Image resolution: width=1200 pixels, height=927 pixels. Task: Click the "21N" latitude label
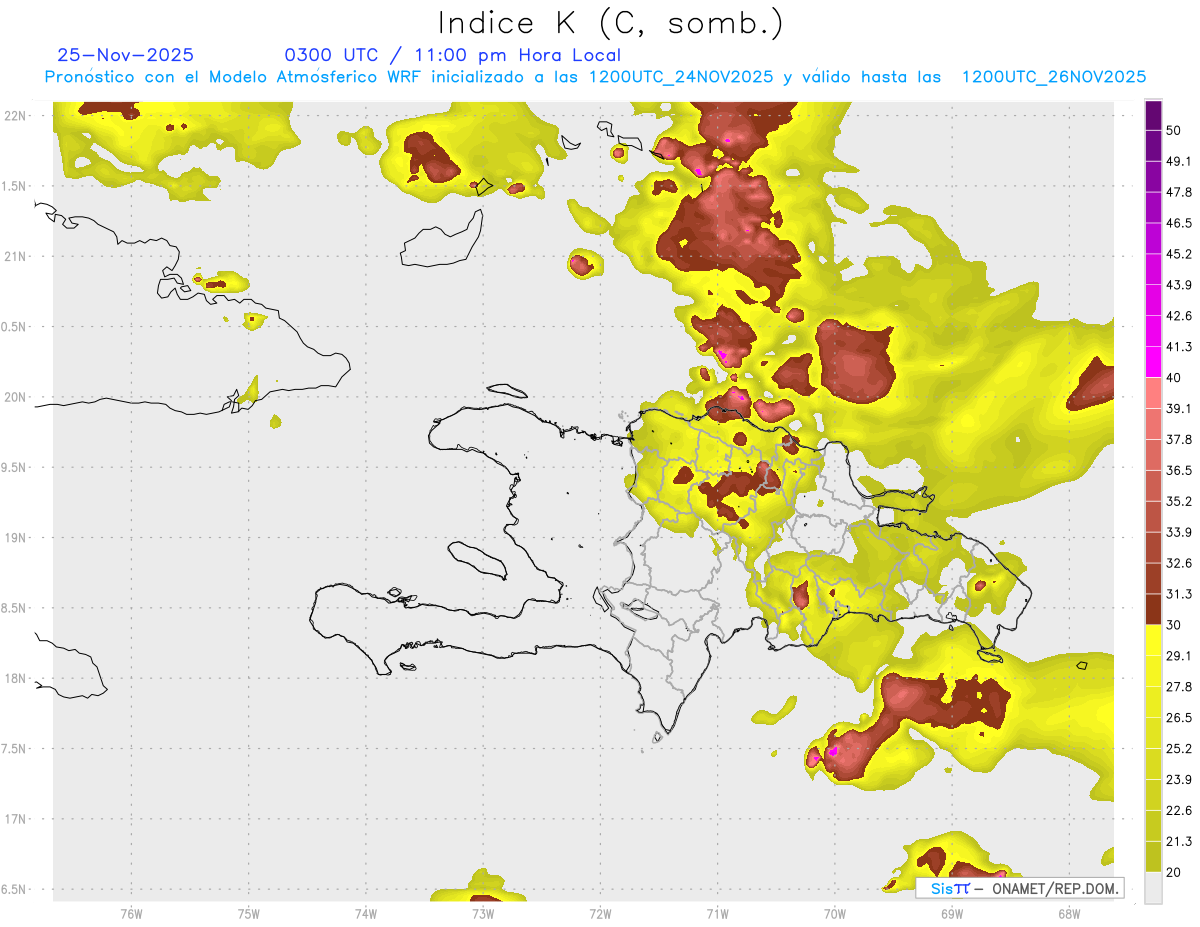point(15,256)
